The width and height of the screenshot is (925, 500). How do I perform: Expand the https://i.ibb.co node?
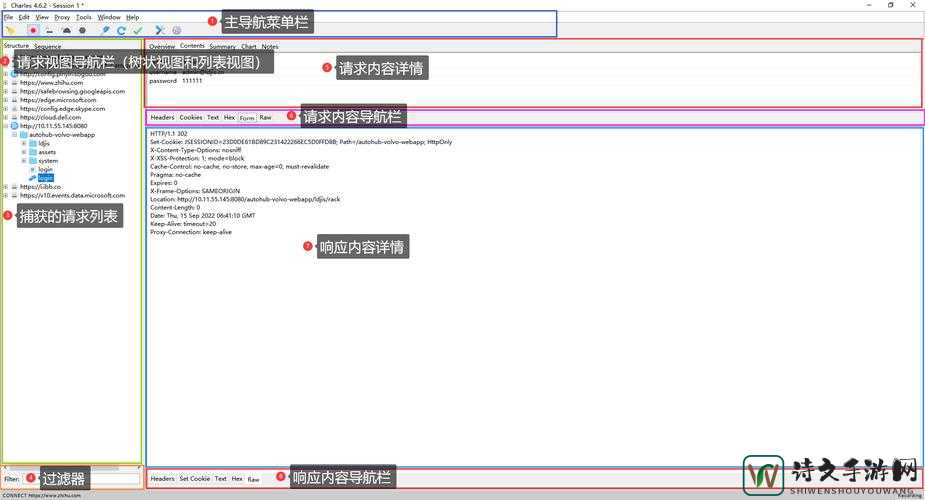tap(6, 186)
